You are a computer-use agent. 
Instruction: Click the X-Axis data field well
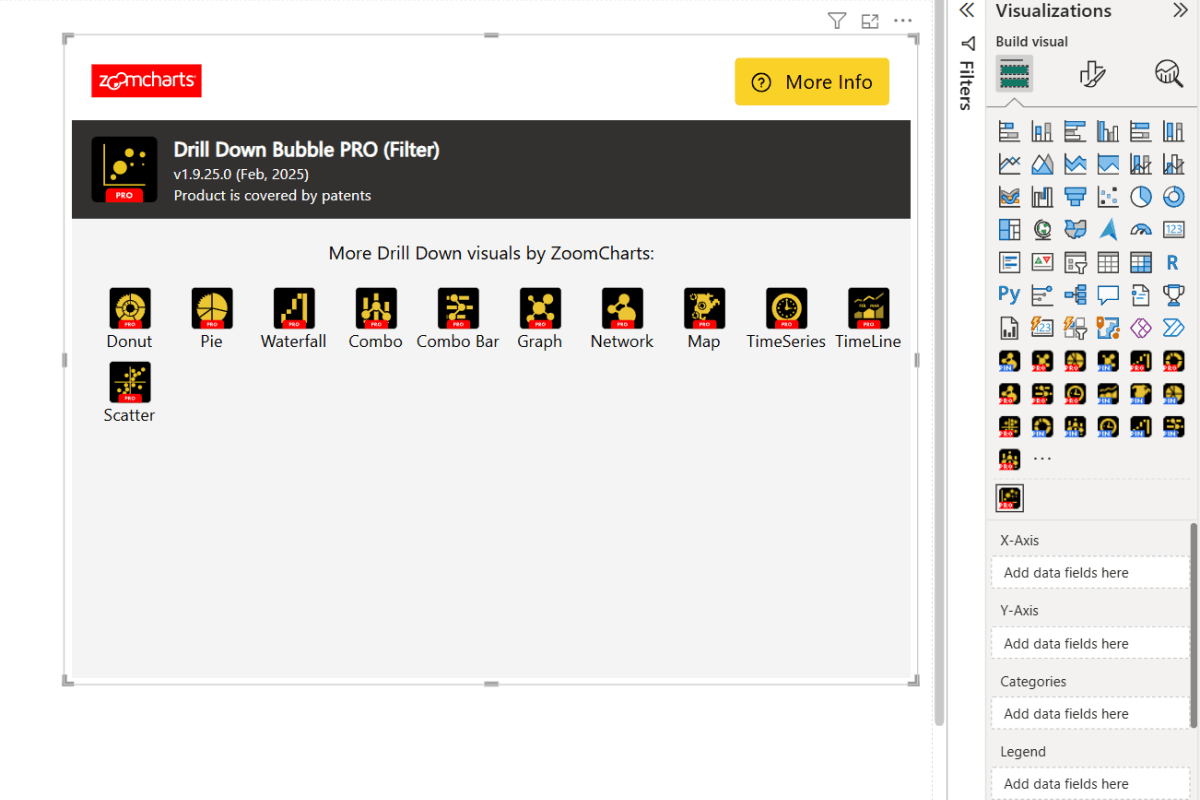(x=1090, y=573)
